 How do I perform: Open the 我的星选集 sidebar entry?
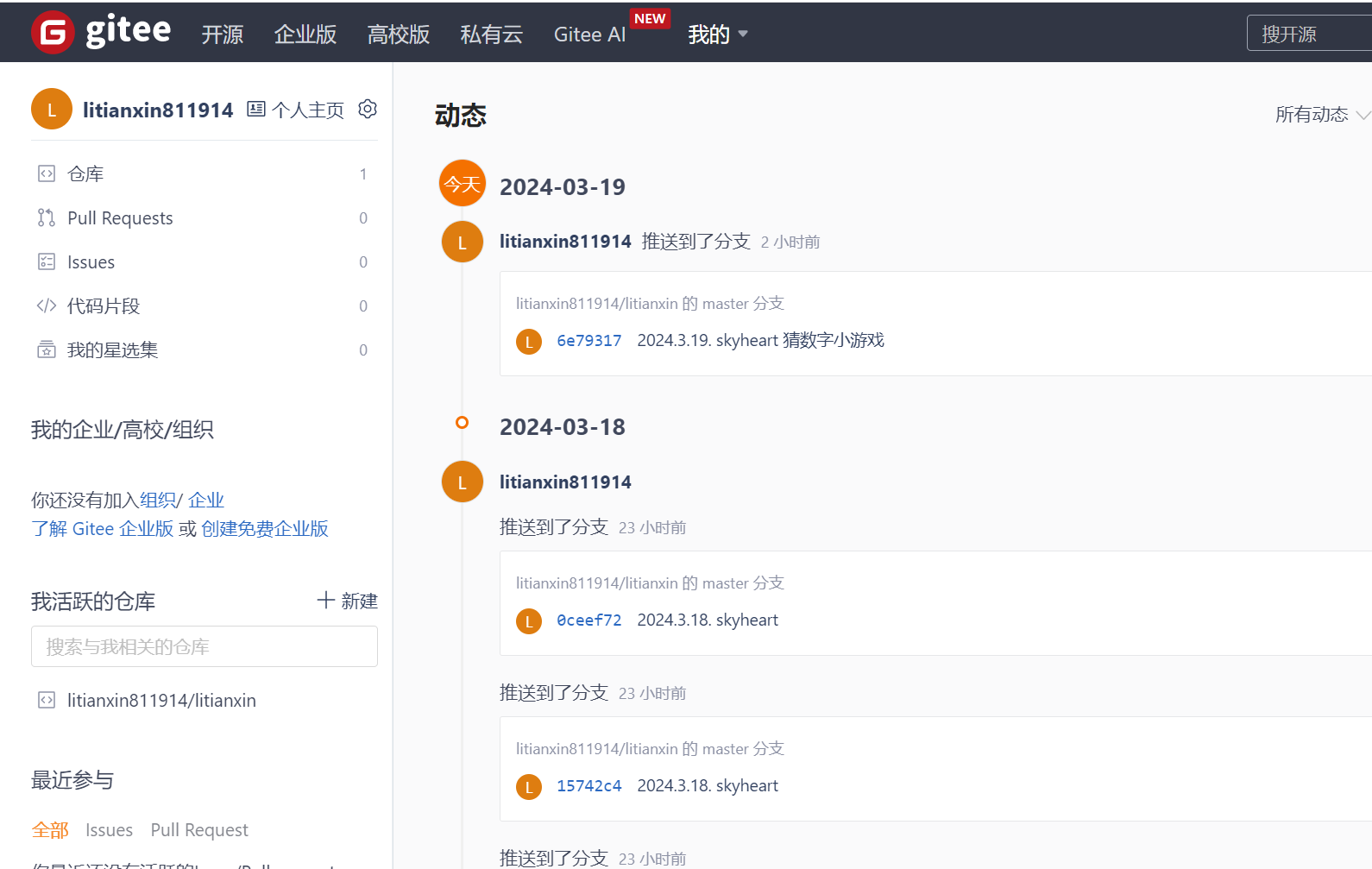205,349
